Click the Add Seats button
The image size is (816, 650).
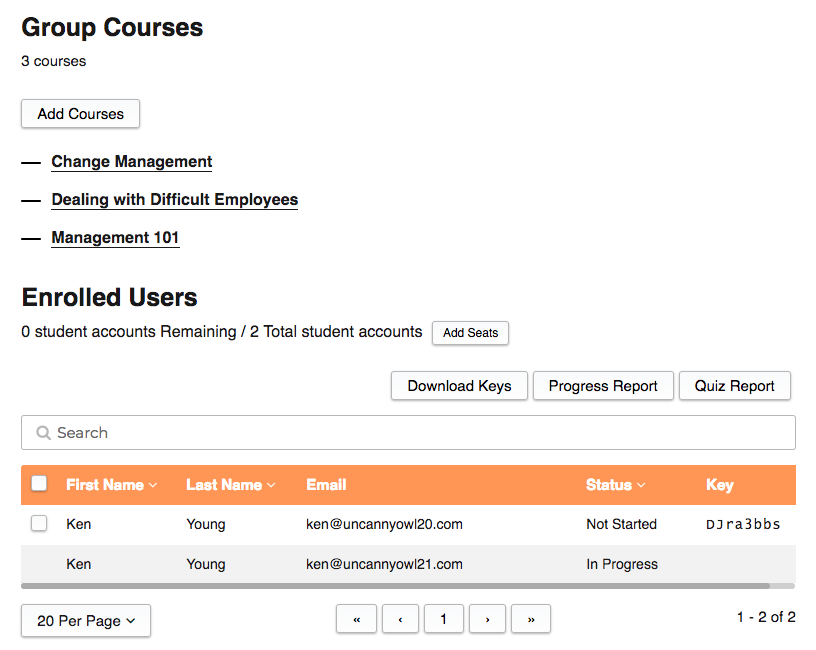[470, 333]
